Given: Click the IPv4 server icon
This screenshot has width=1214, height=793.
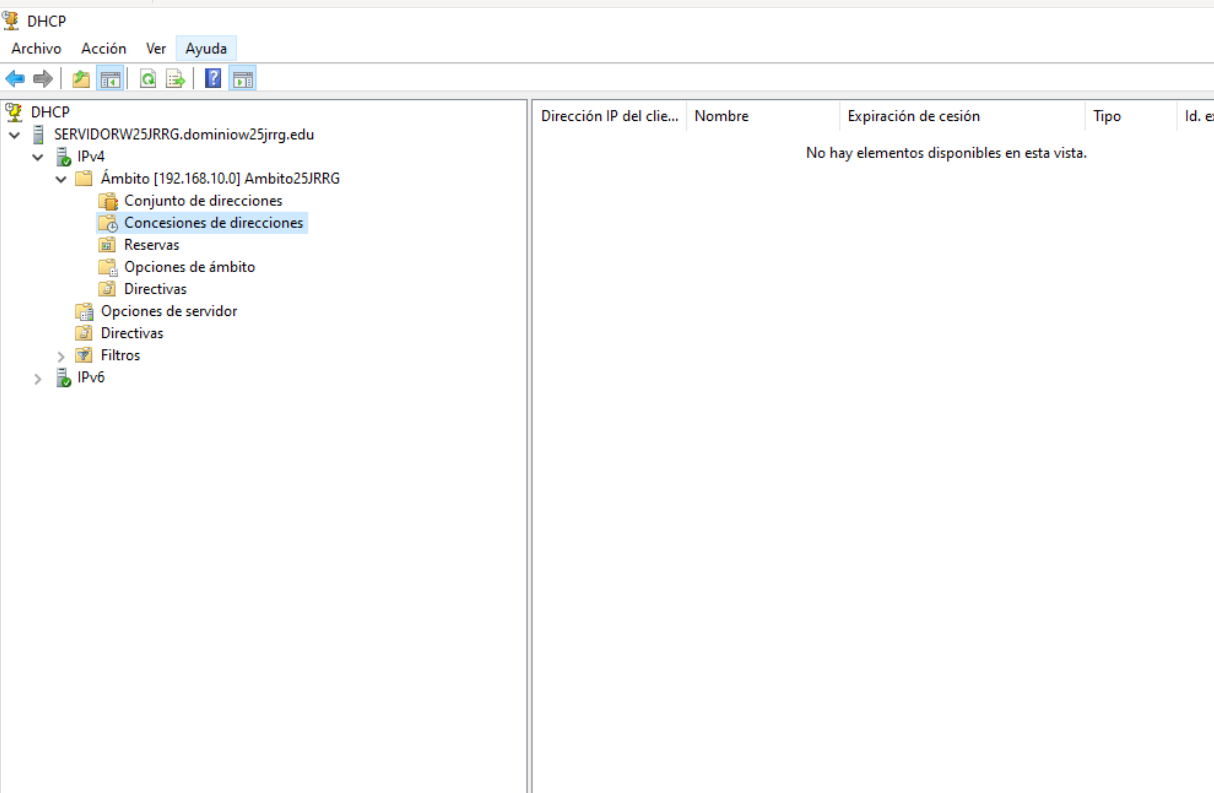Looking at the screenshot, I should (63, 156).
